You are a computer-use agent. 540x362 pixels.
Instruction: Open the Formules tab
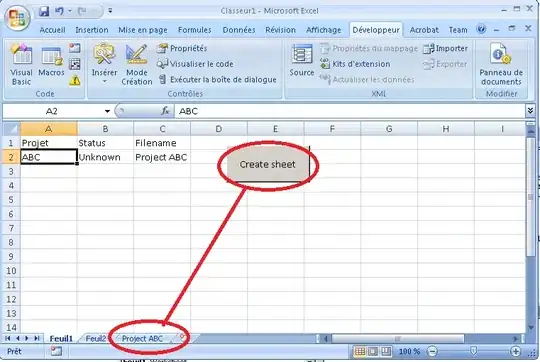(x=195, y=30)
